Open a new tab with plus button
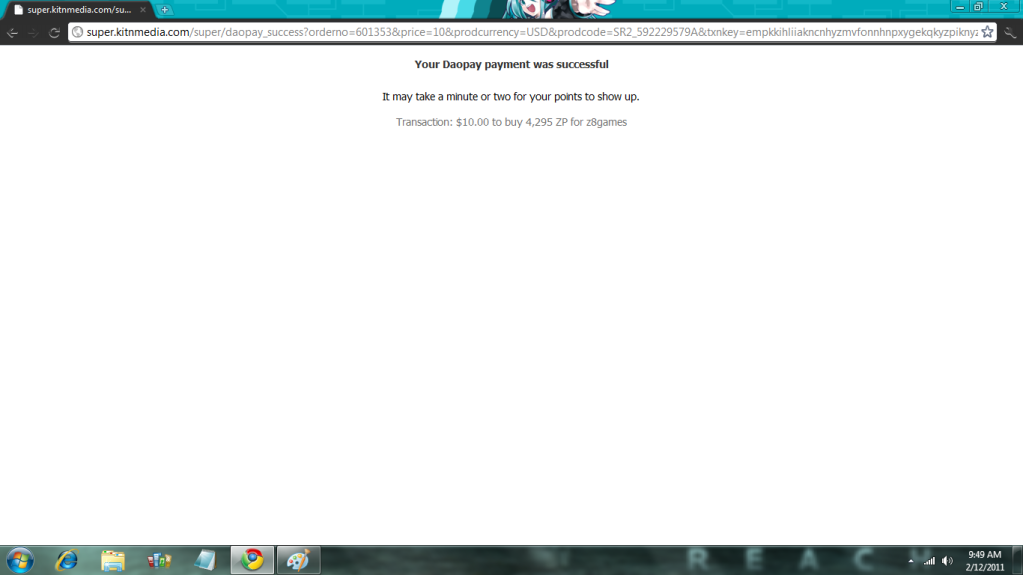 click(165, 10)
